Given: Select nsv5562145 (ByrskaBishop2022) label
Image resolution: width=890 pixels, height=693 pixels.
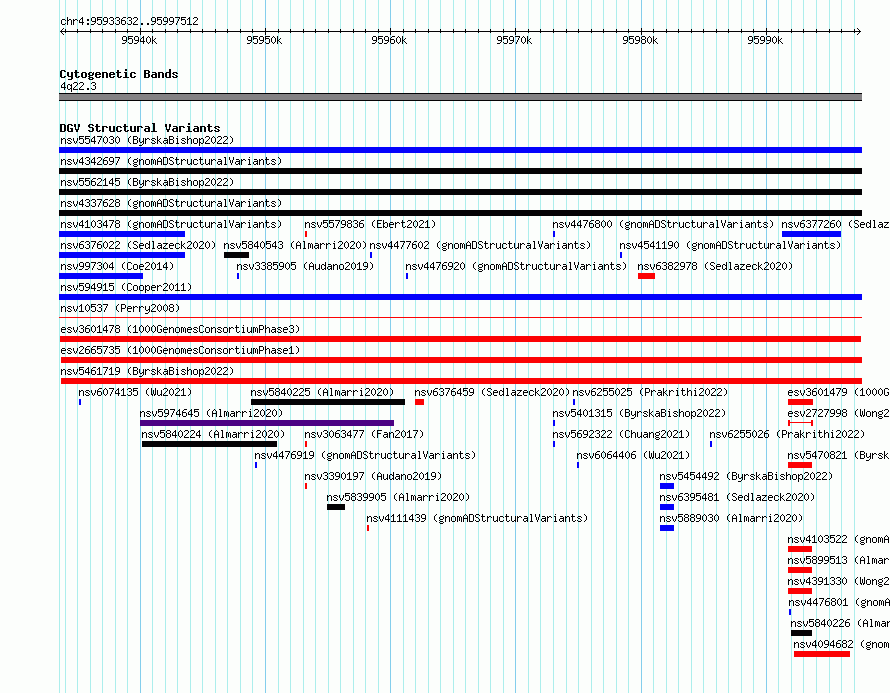Looking at the screenshot, I should [147, 182].
